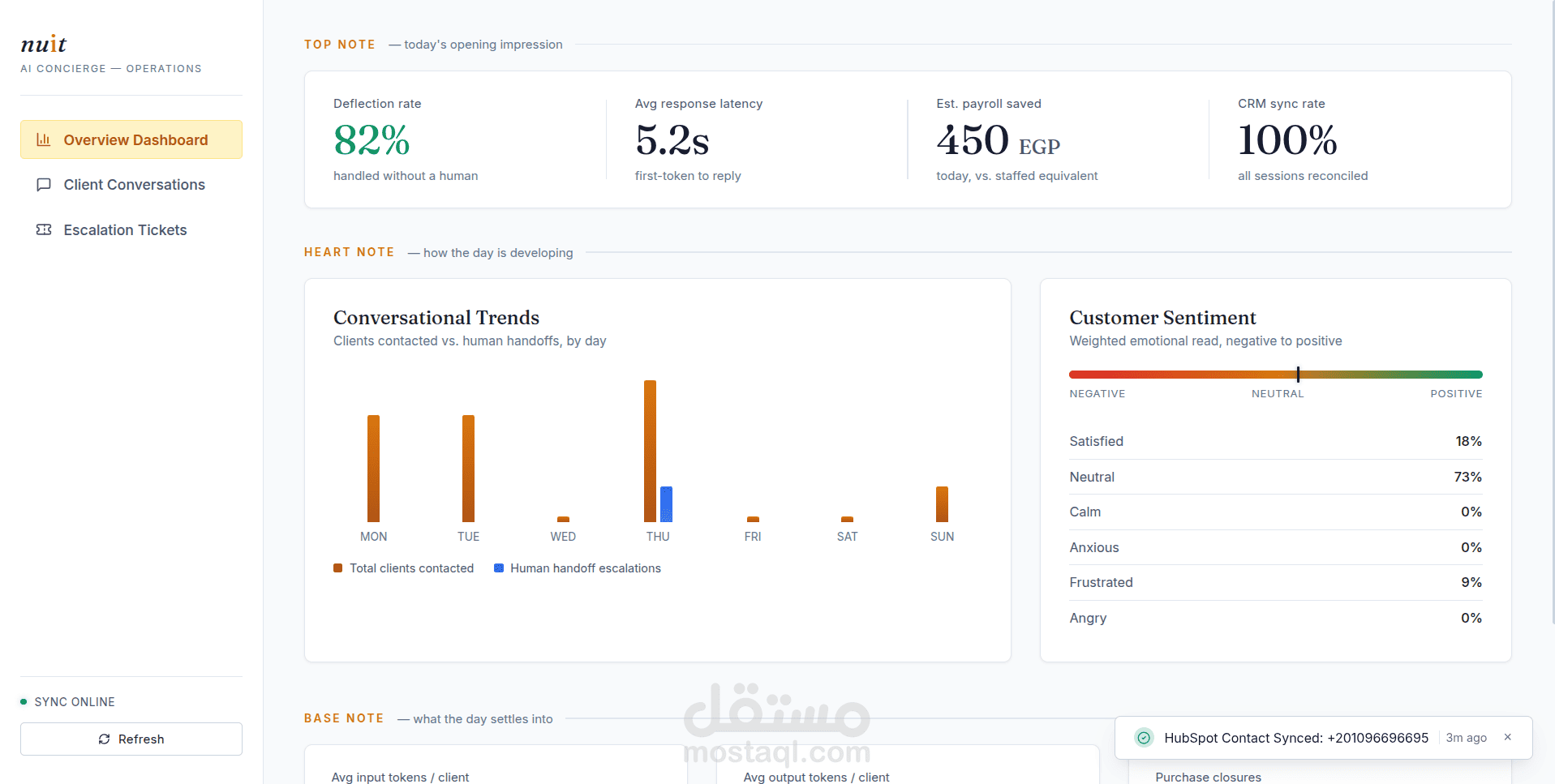Click the SYNC ONLINE status label
Viewport: 1555px width, 784px height.
click(x=75, y=702)
